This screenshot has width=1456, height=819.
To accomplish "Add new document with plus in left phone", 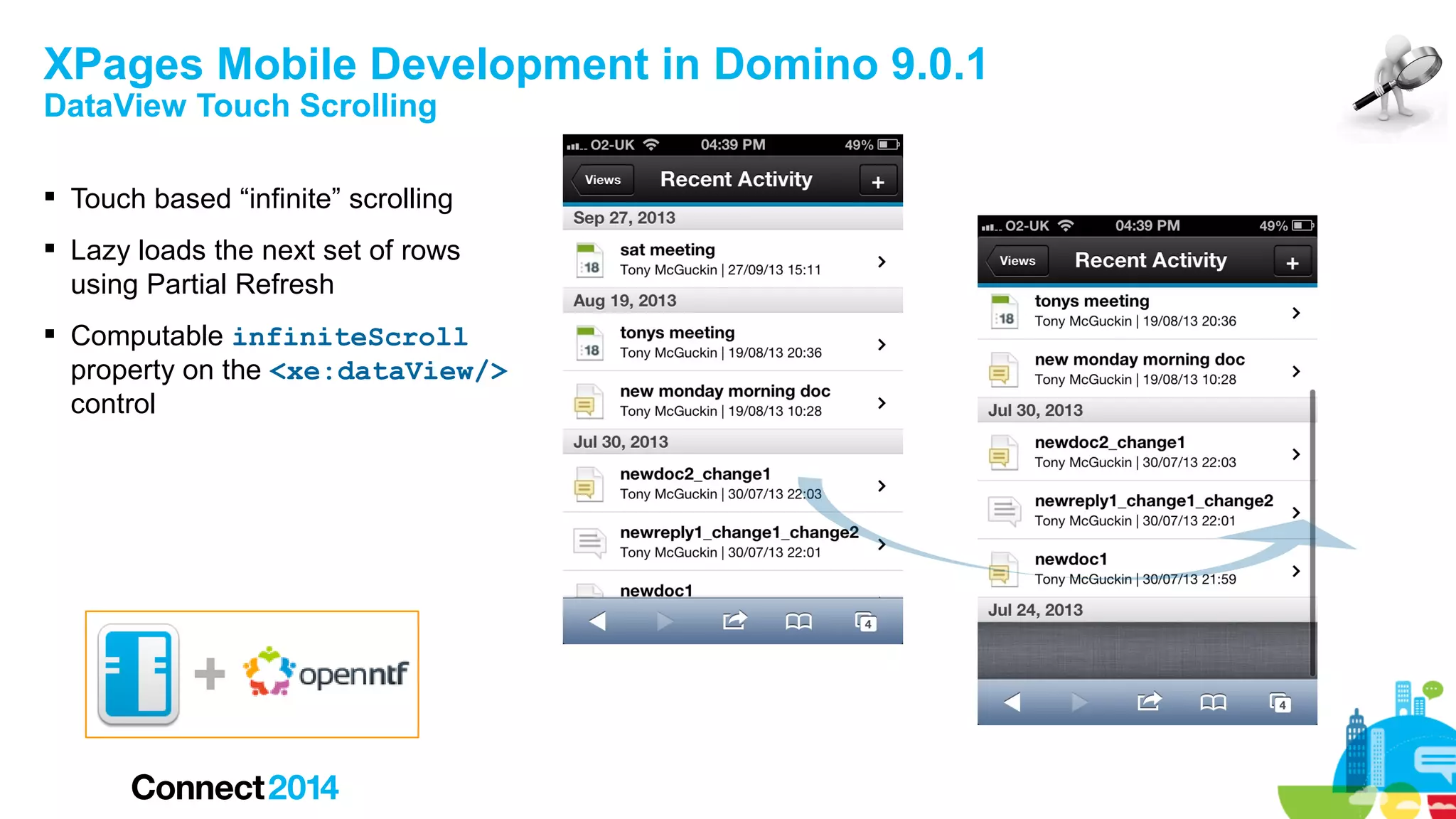I will (878, 182).
